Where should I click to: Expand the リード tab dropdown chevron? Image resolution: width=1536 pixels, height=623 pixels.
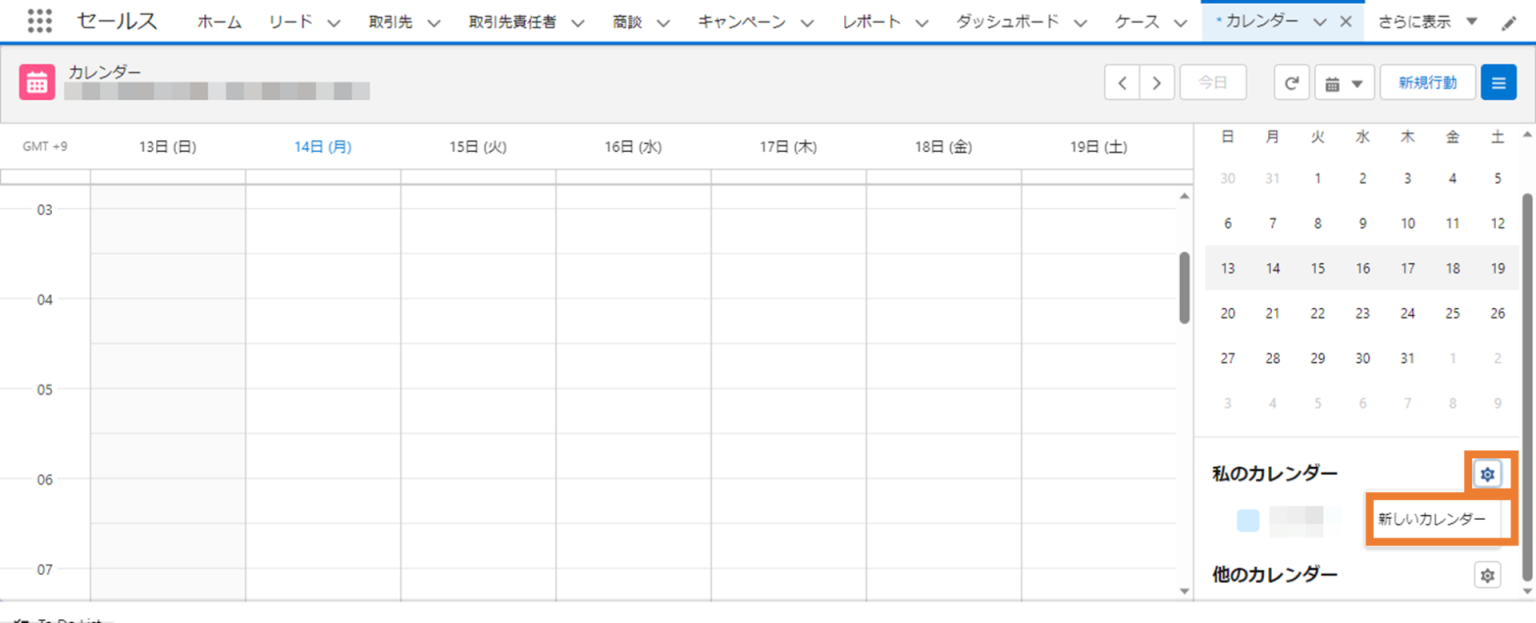point(334,23)
